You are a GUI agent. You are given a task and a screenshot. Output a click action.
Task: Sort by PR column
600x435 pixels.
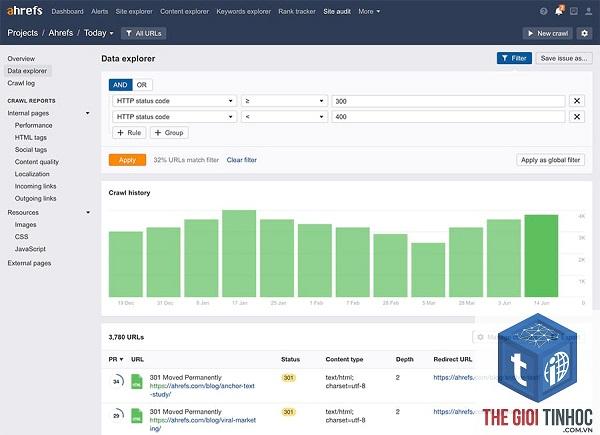point(116,359)
